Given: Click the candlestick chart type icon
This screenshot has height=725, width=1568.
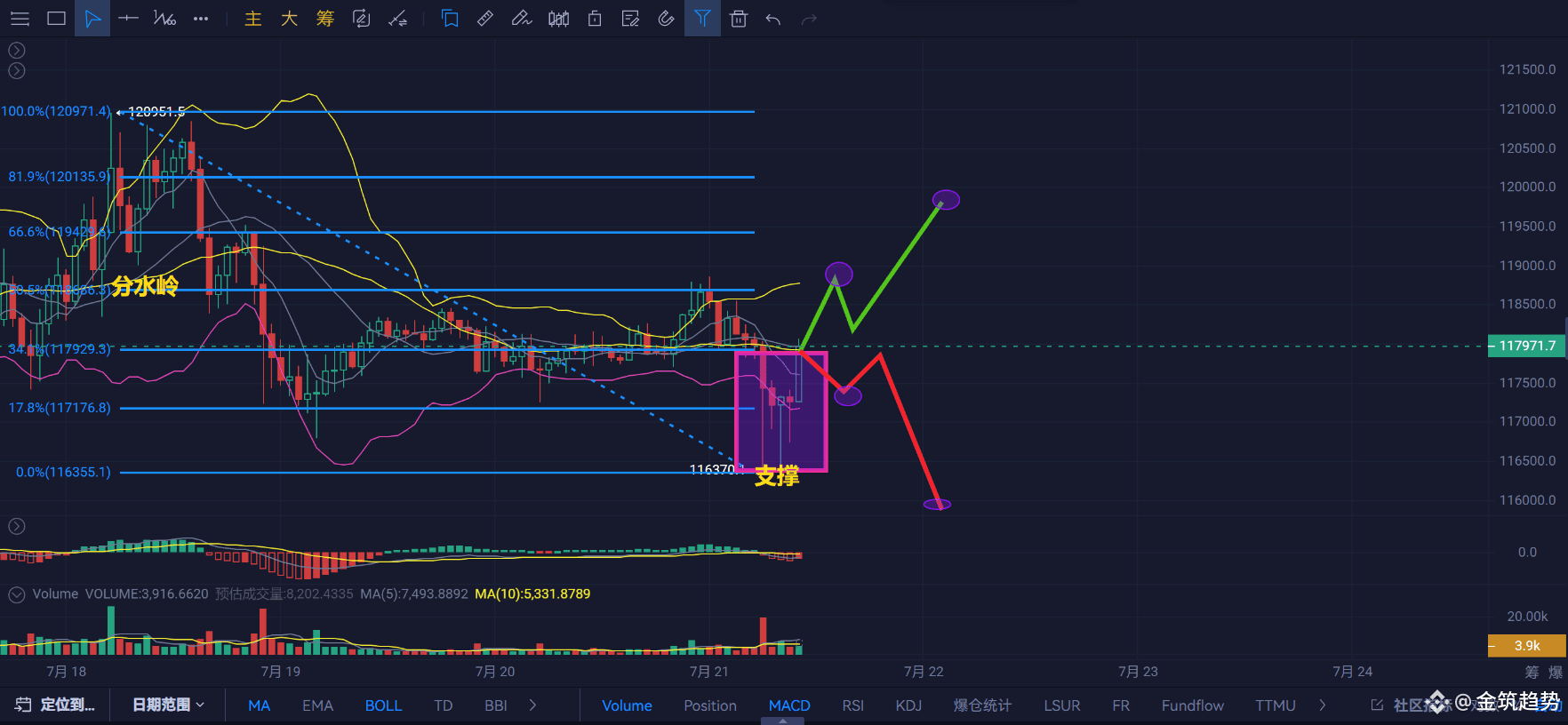Looking at the screenshot, I should click(x=559, y=19).
